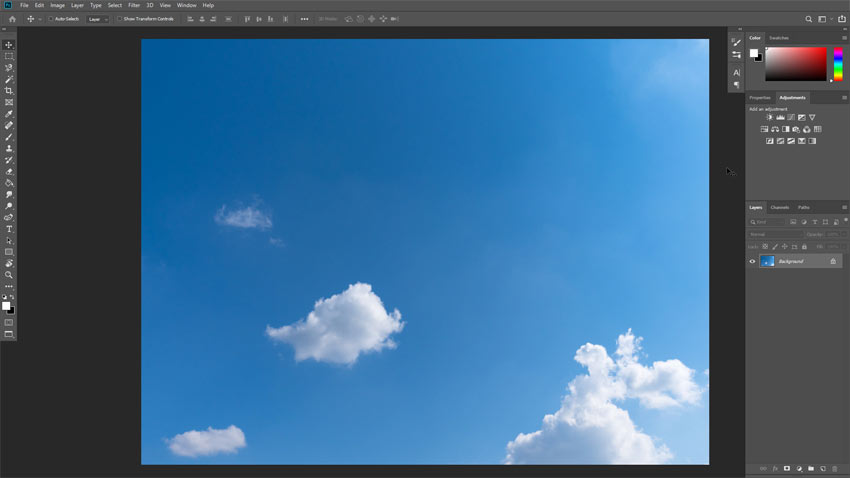Image resolution: width=850 pixels, height=478 pixels.
Task: Open the File menu
Action: point(24,5)
